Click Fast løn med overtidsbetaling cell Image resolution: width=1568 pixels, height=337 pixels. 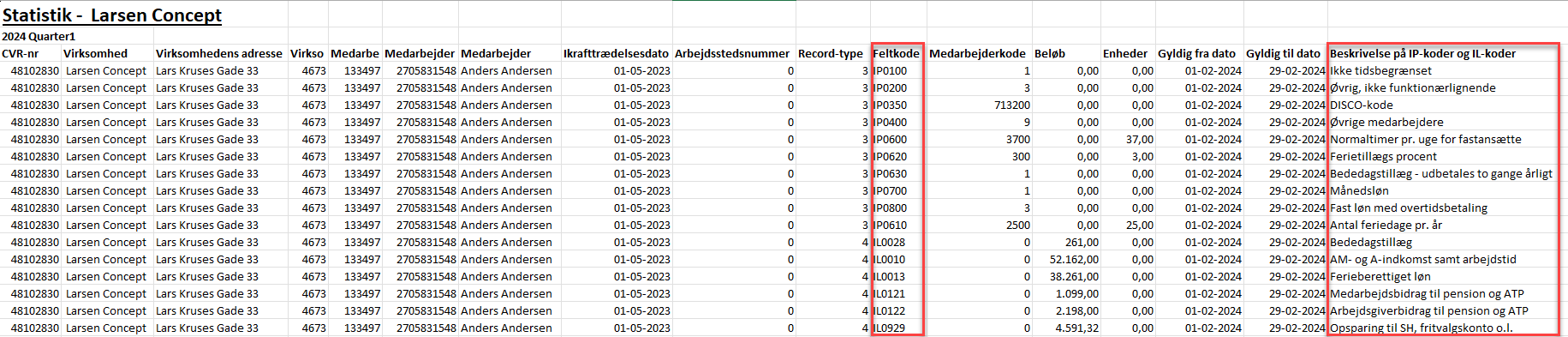click(x=1409, y=208)
